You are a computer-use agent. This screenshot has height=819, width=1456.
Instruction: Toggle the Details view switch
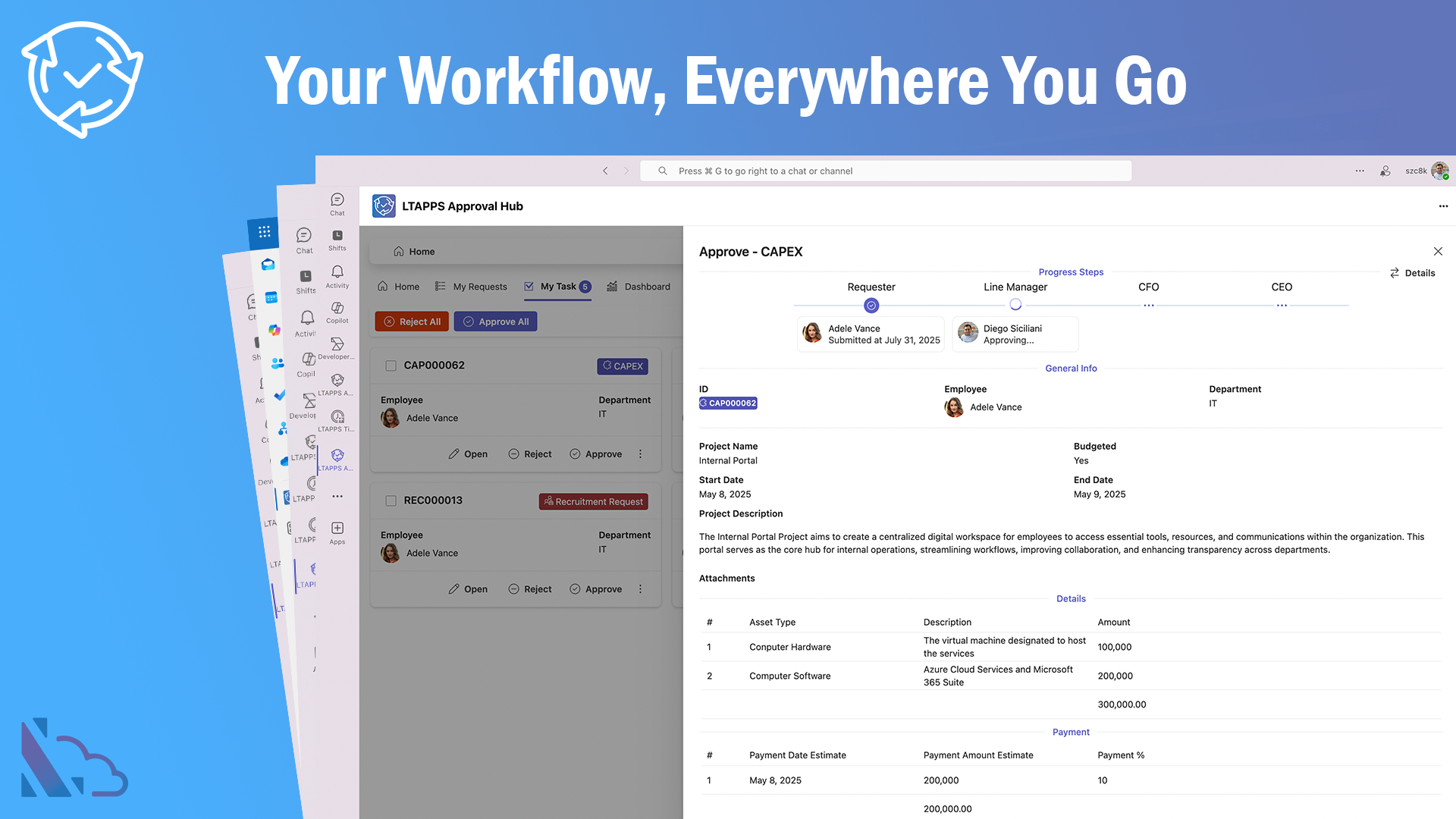point(1412,273)
